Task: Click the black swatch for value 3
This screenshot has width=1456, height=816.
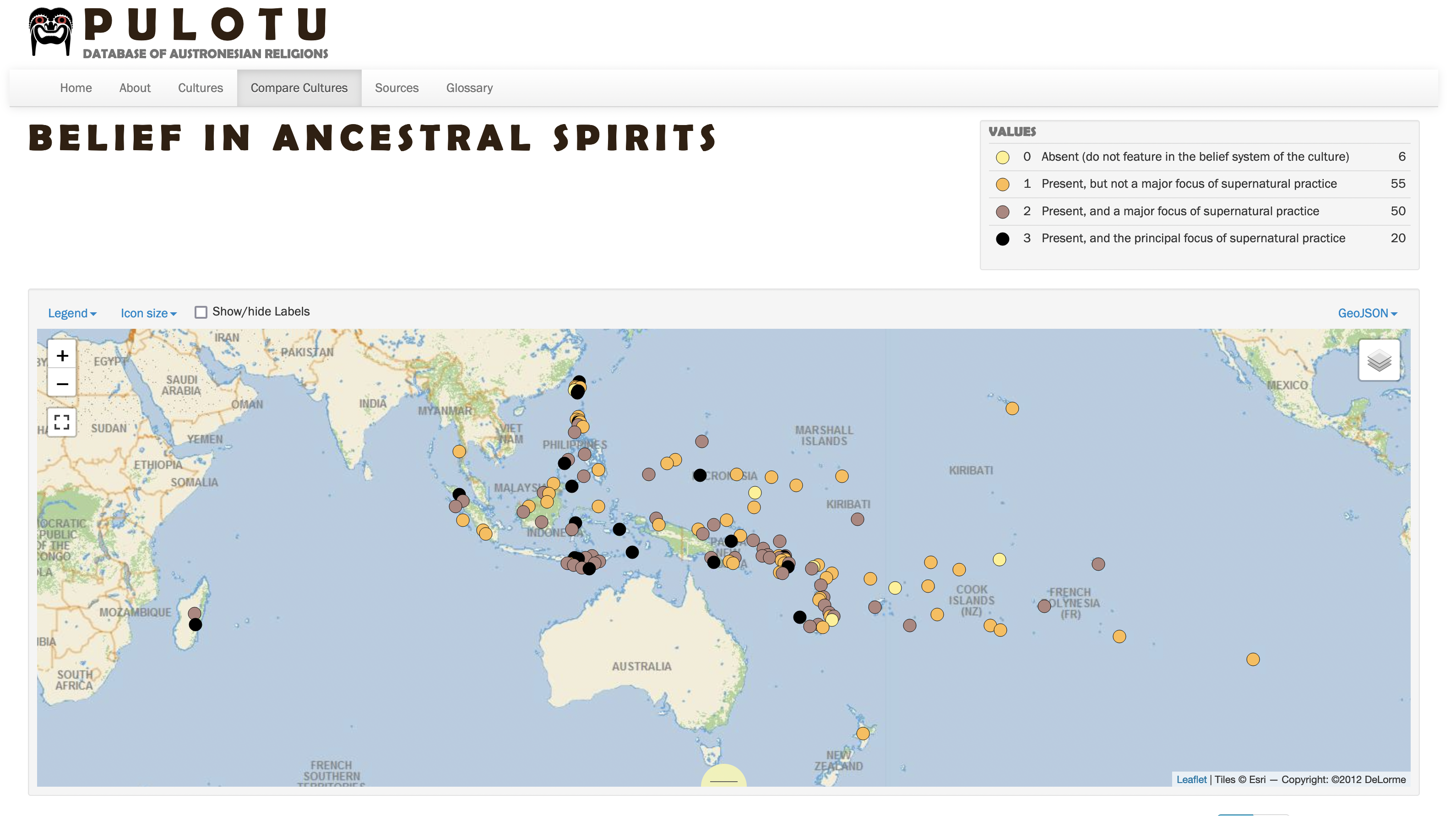Action: coord(1002,239)
